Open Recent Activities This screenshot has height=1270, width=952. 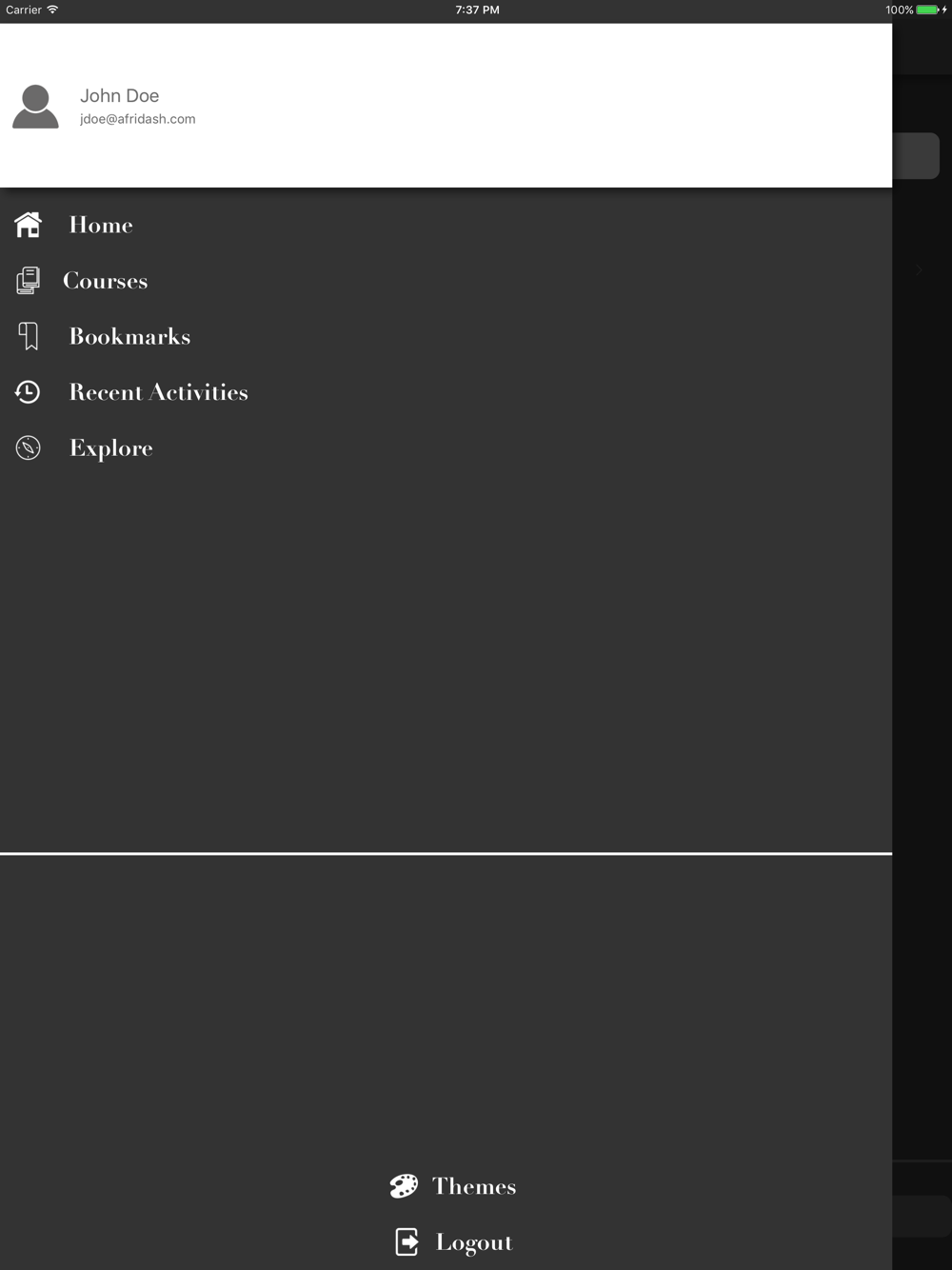pyautogui.click(x=158, y=392)
